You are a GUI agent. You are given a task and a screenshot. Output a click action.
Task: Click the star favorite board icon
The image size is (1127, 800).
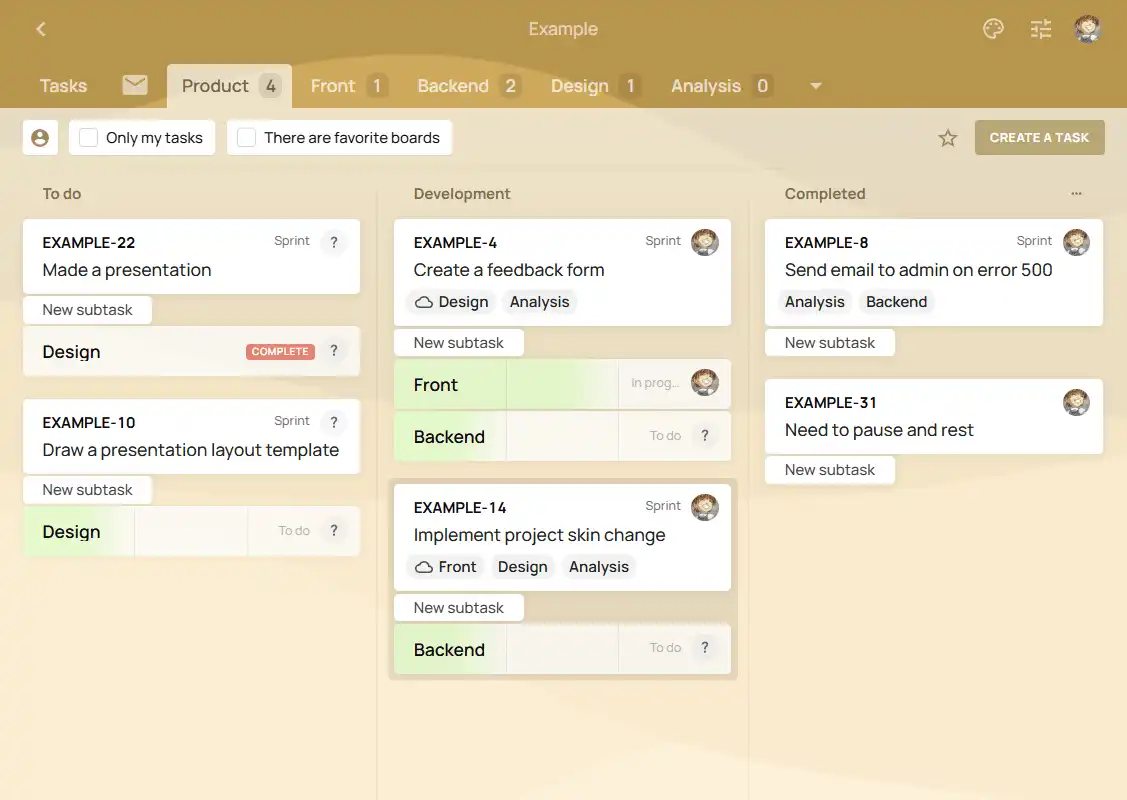(948, 138)
